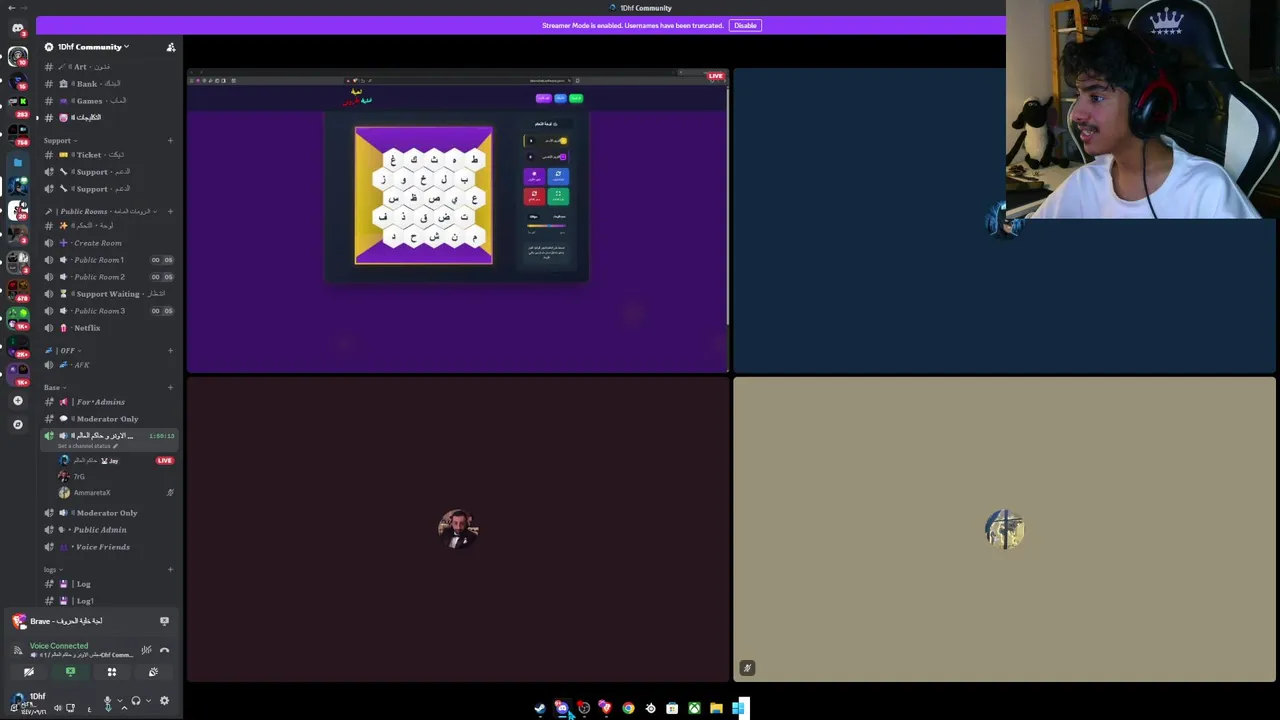Stop streaming icon beside the Brave title
The height and width of the screenshot is (720, 1280).
[164, 621]
